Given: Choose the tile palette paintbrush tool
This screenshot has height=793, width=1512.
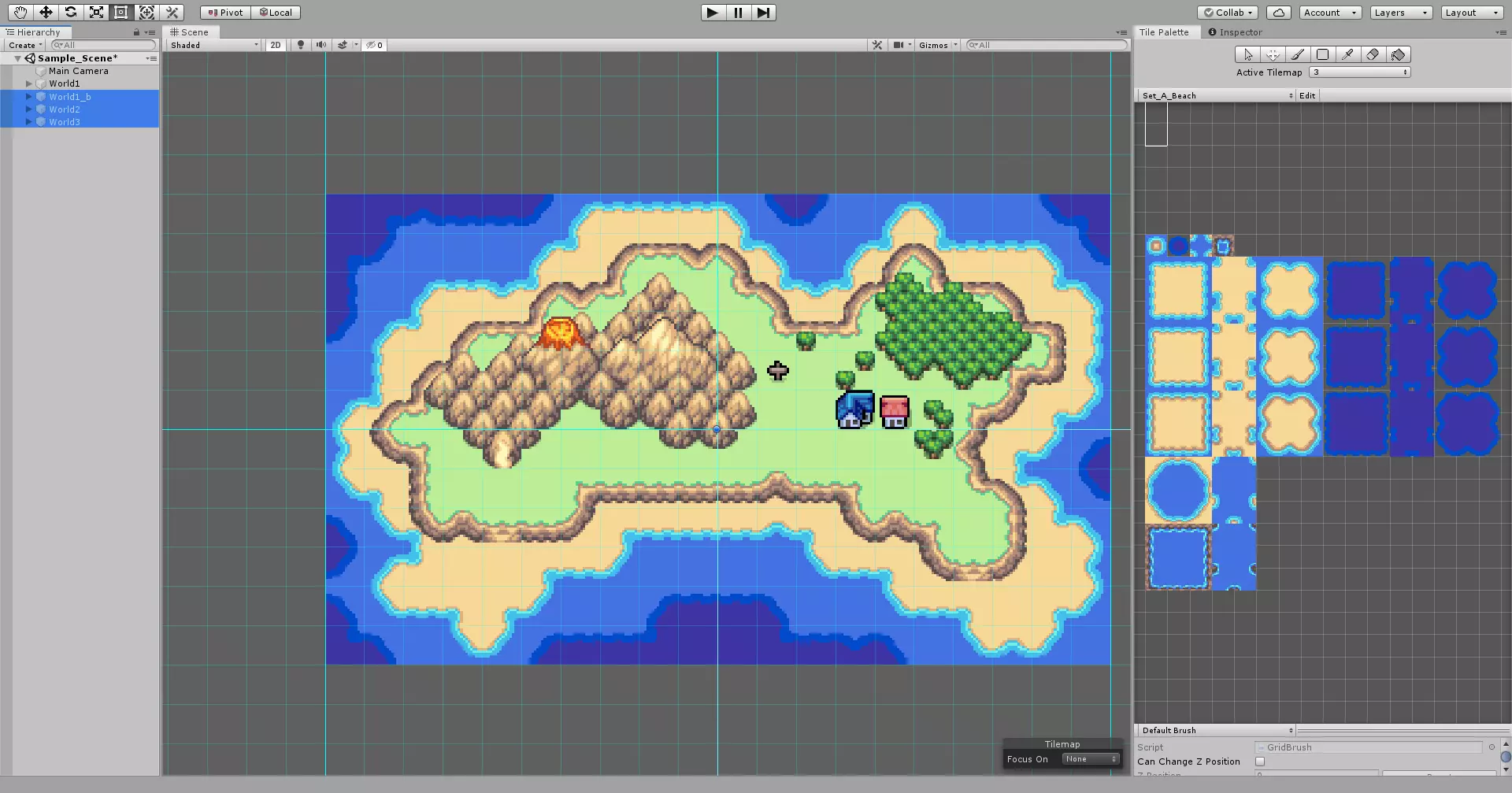Looking at the screenshot, I should [x=1298, y=54].
